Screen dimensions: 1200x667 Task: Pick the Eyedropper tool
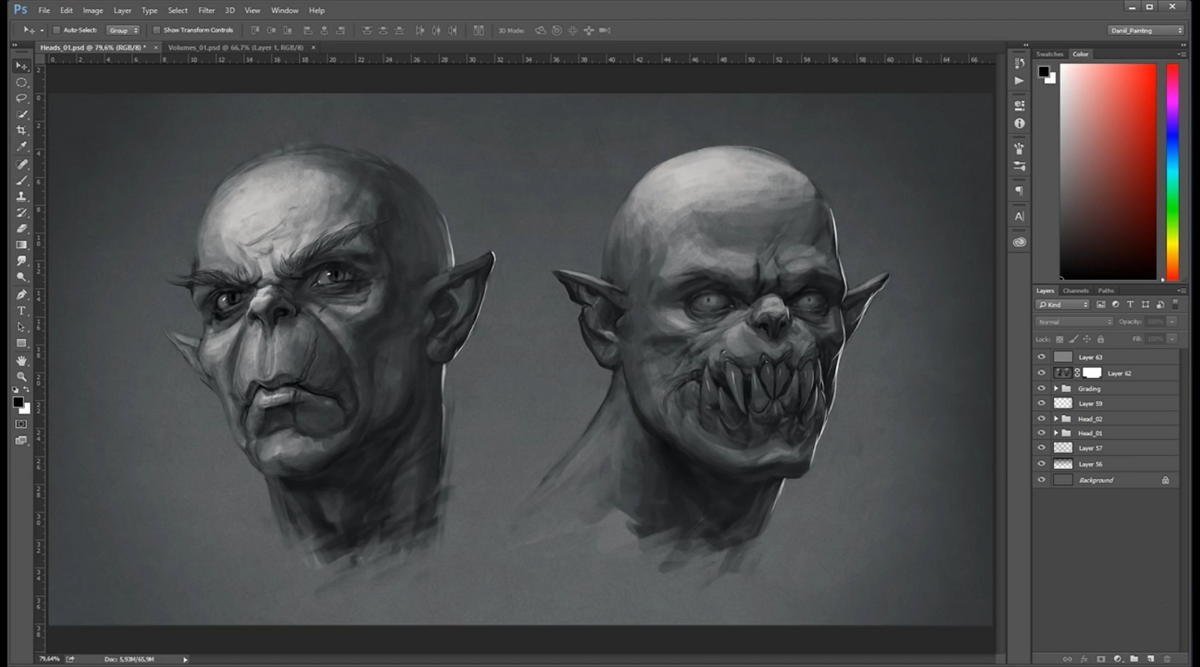tap(21, 147)
